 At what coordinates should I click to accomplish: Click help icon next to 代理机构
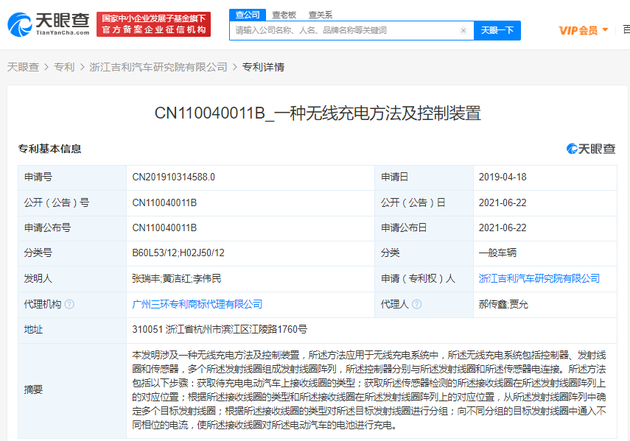[x=69, y=304]
